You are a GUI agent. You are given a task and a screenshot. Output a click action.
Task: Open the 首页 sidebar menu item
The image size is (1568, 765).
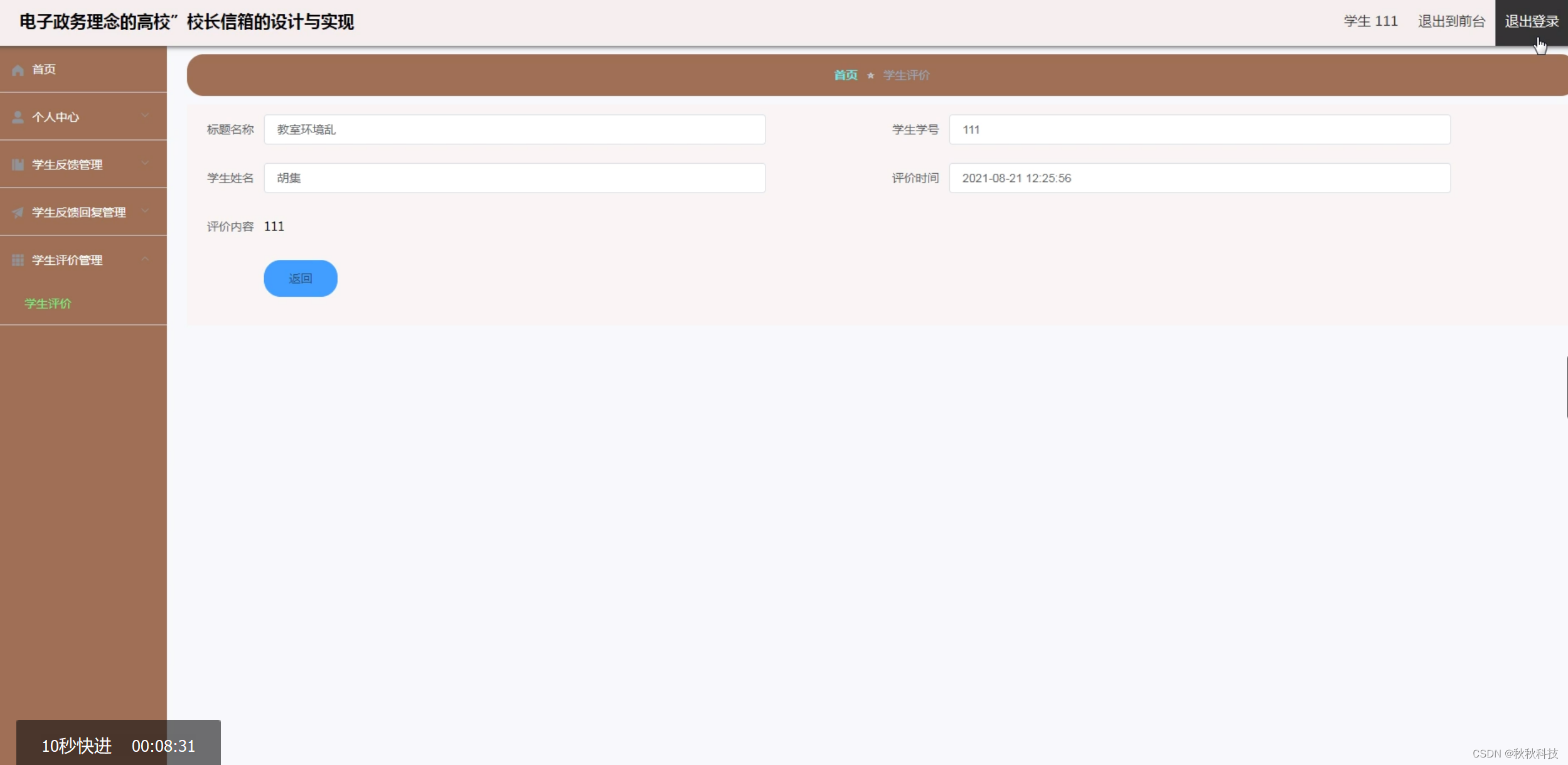tap(44, 70)
